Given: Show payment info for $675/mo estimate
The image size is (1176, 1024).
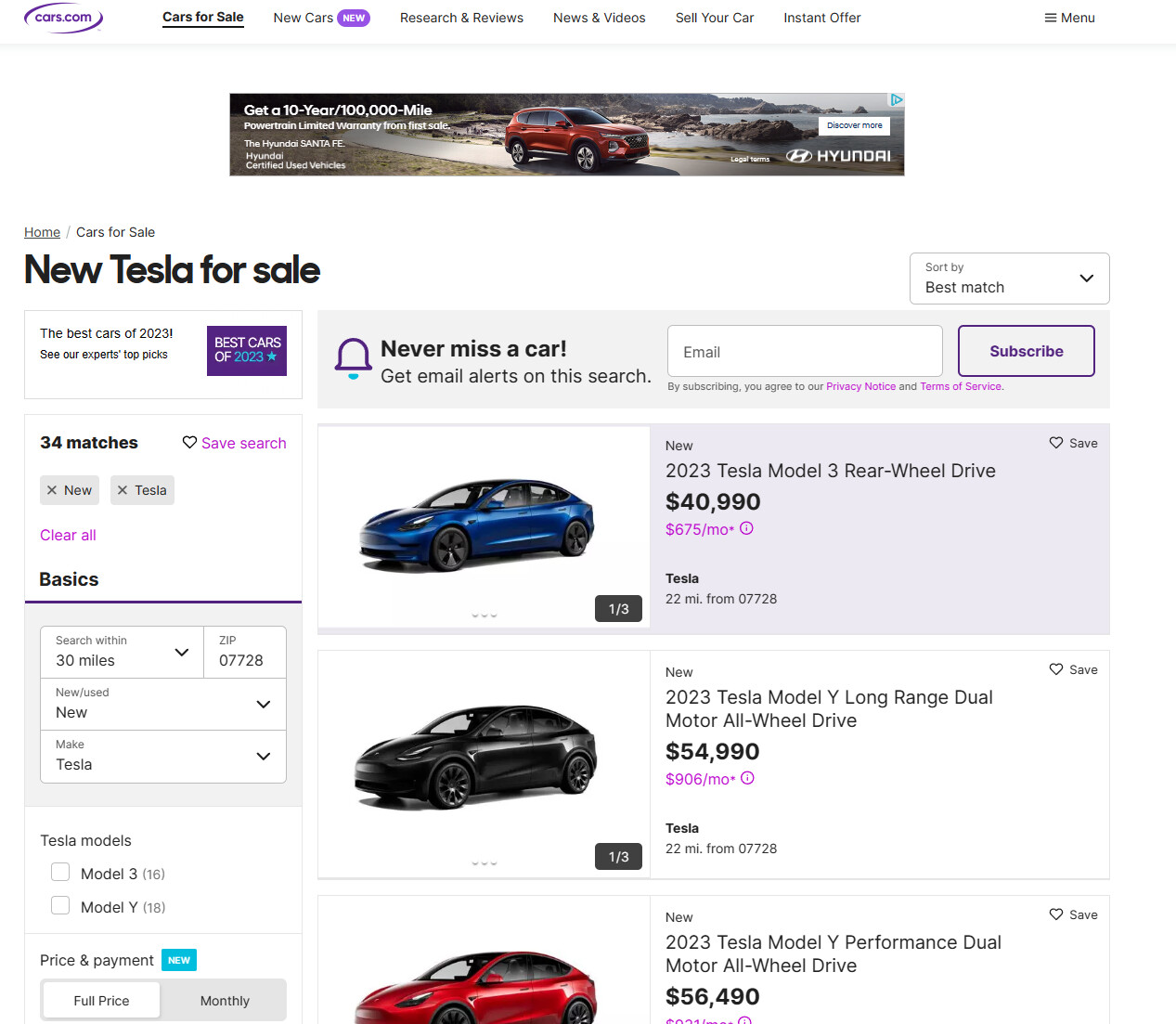Looking at the screenshot, I should tap(746, 528).
